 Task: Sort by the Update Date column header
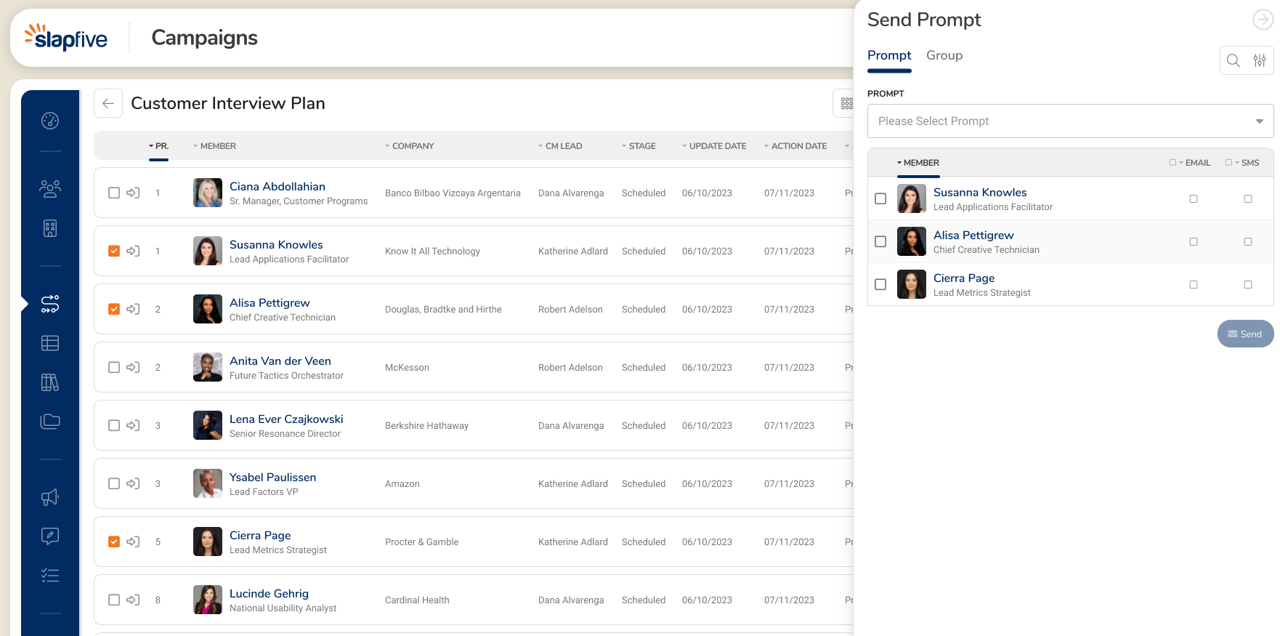(x=717, y=146)
